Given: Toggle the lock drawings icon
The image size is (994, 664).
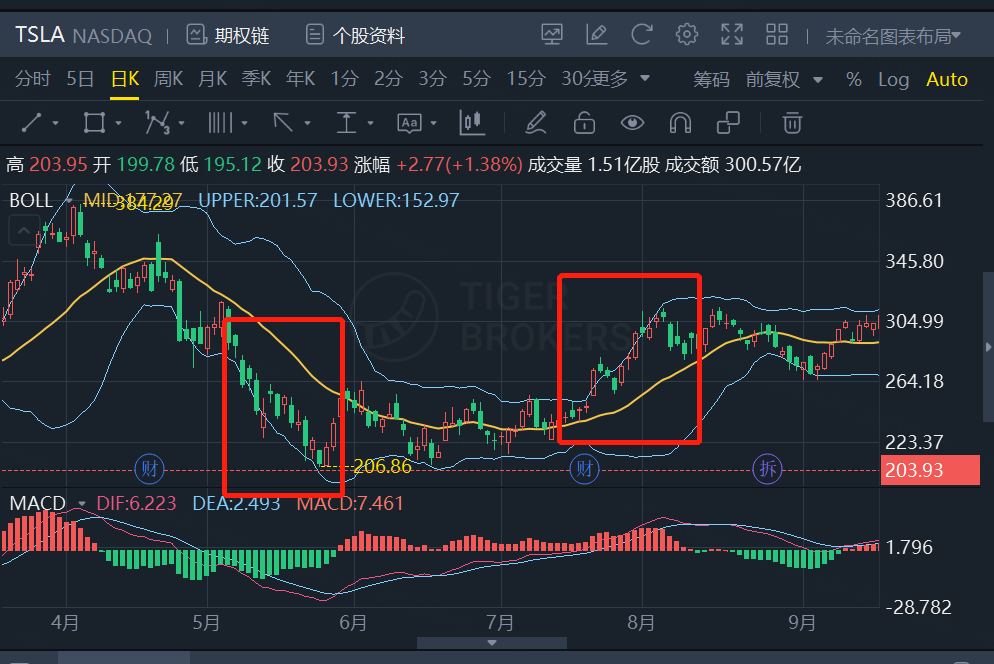Looking at the screenshot, I should pos(584,122).
